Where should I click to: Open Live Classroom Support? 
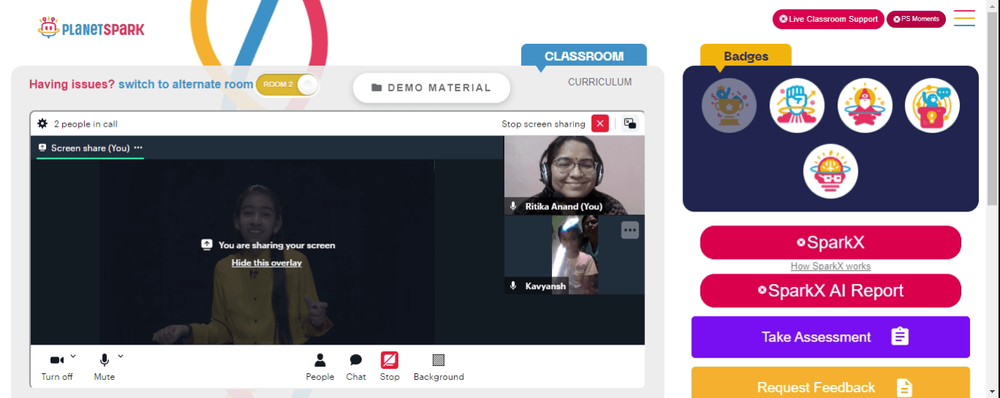pos(828,19)
